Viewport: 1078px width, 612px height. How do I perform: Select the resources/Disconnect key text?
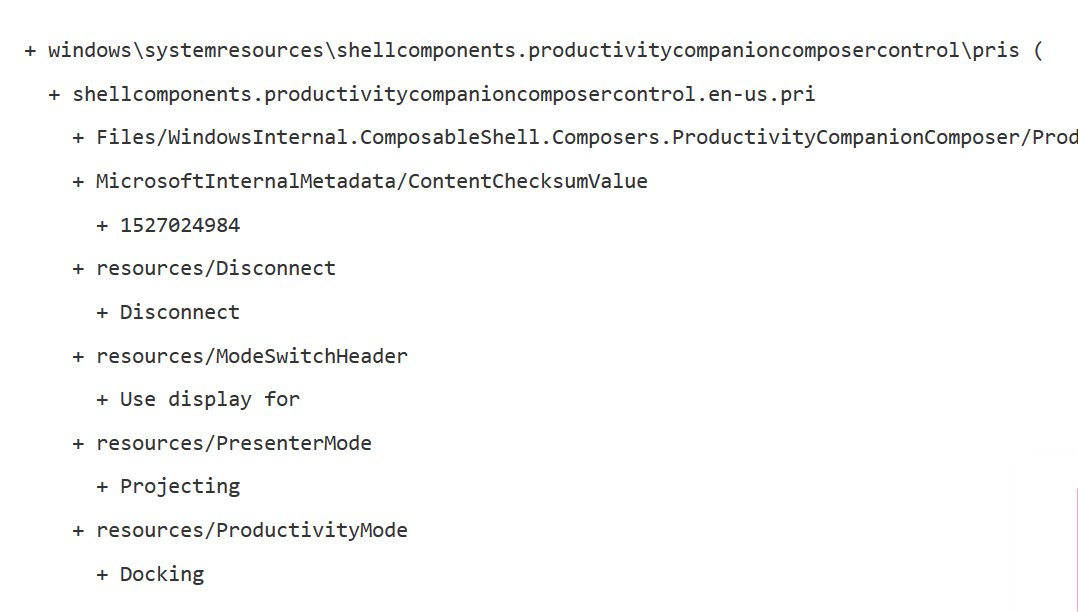click(216, 268)
